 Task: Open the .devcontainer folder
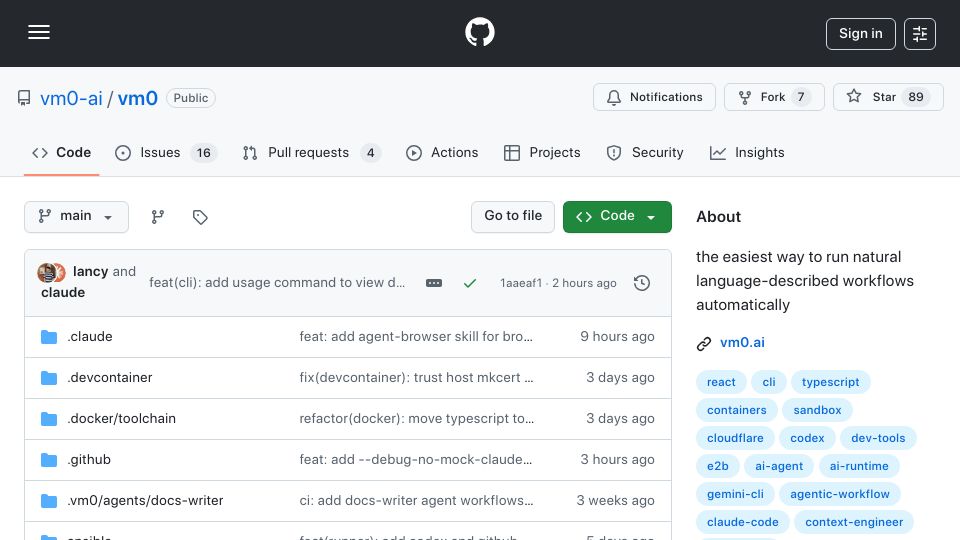110,378
